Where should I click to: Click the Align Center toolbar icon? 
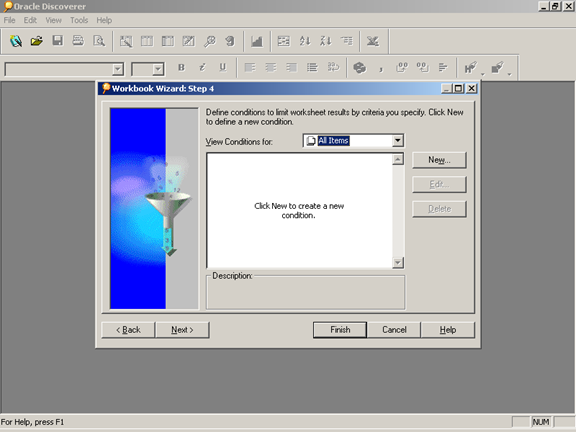coord(271,68)
